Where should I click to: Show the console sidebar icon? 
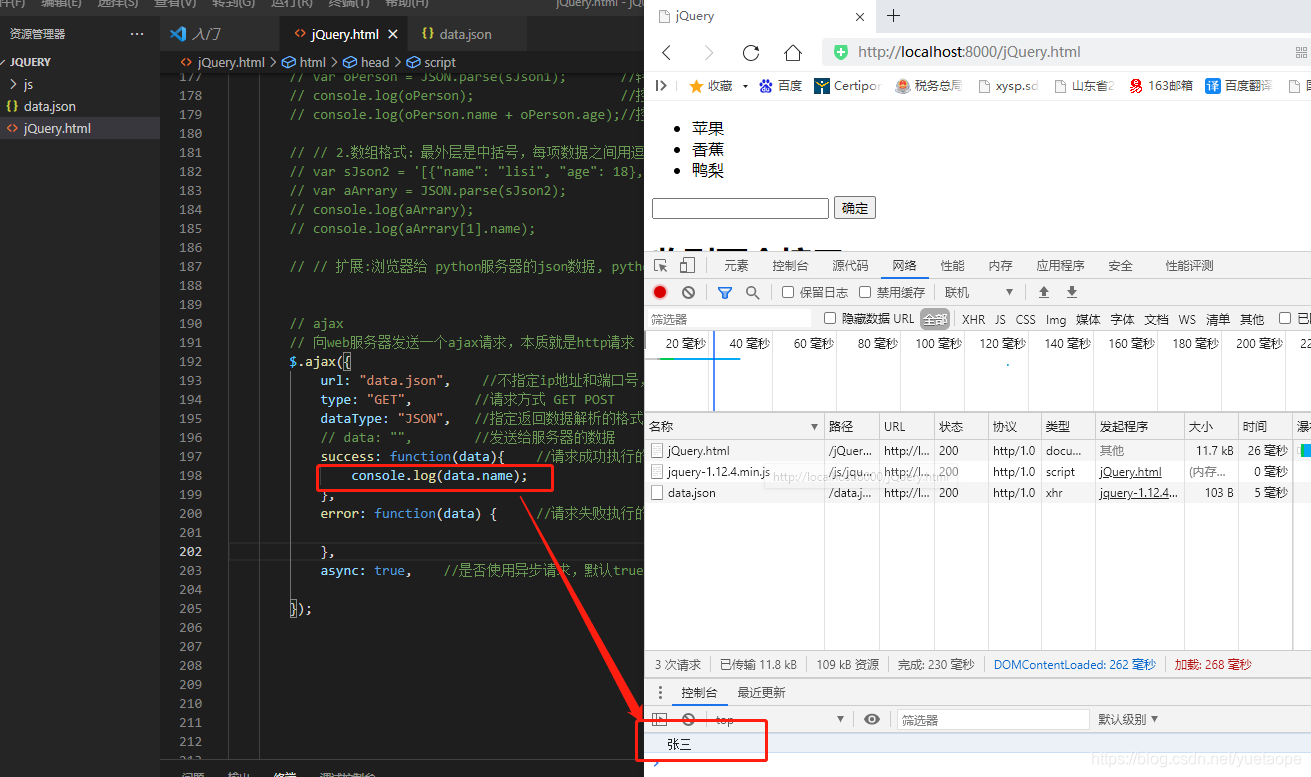pos(659,719)
